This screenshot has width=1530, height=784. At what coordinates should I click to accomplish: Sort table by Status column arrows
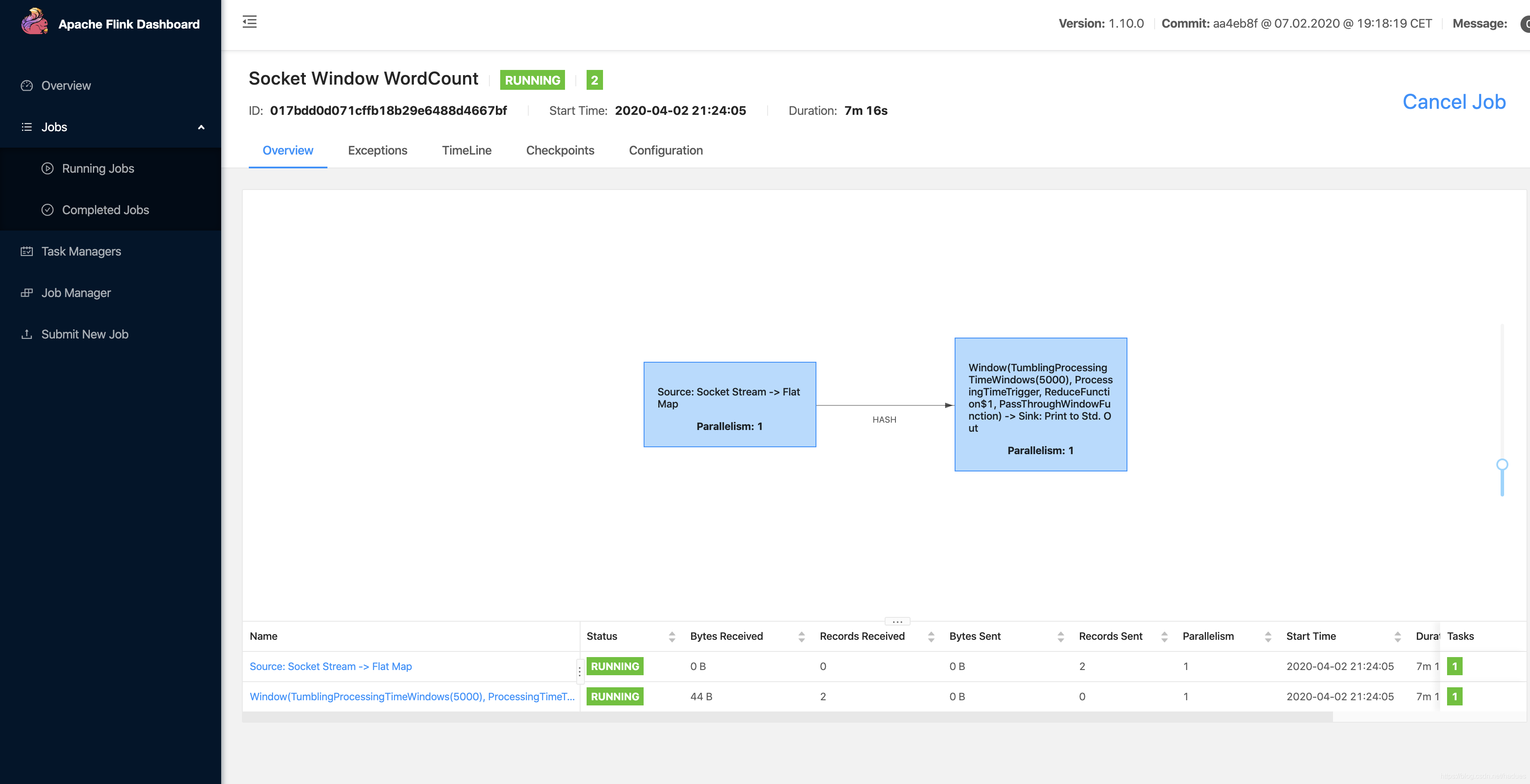click(x=672, y=636)
